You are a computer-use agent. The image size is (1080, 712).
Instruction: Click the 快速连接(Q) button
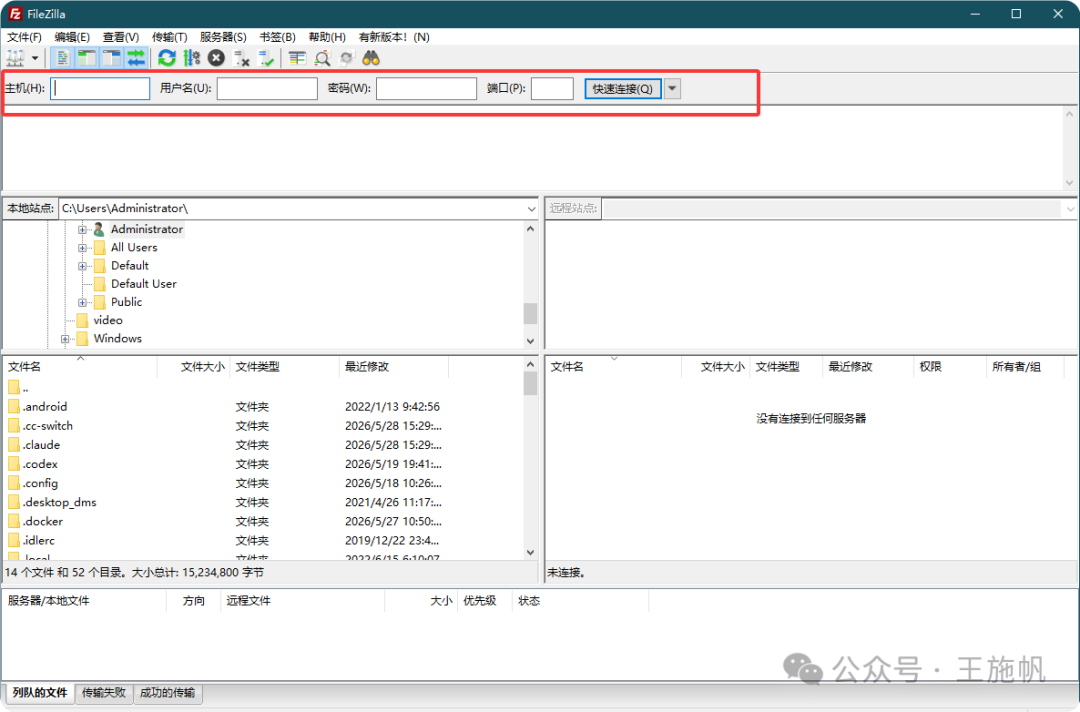[623, 88]
